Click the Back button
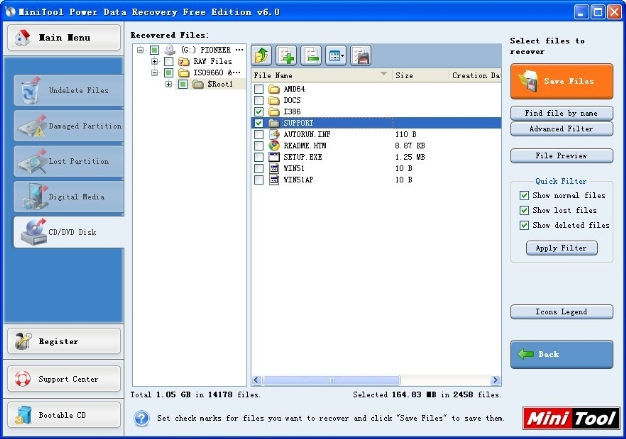Viewport: 626px width, 439px height. coord(561,354)
